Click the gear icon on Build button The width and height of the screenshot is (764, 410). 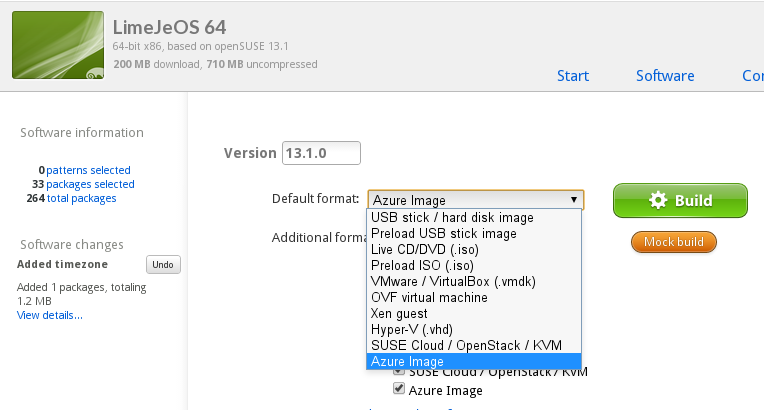[657, 200]
